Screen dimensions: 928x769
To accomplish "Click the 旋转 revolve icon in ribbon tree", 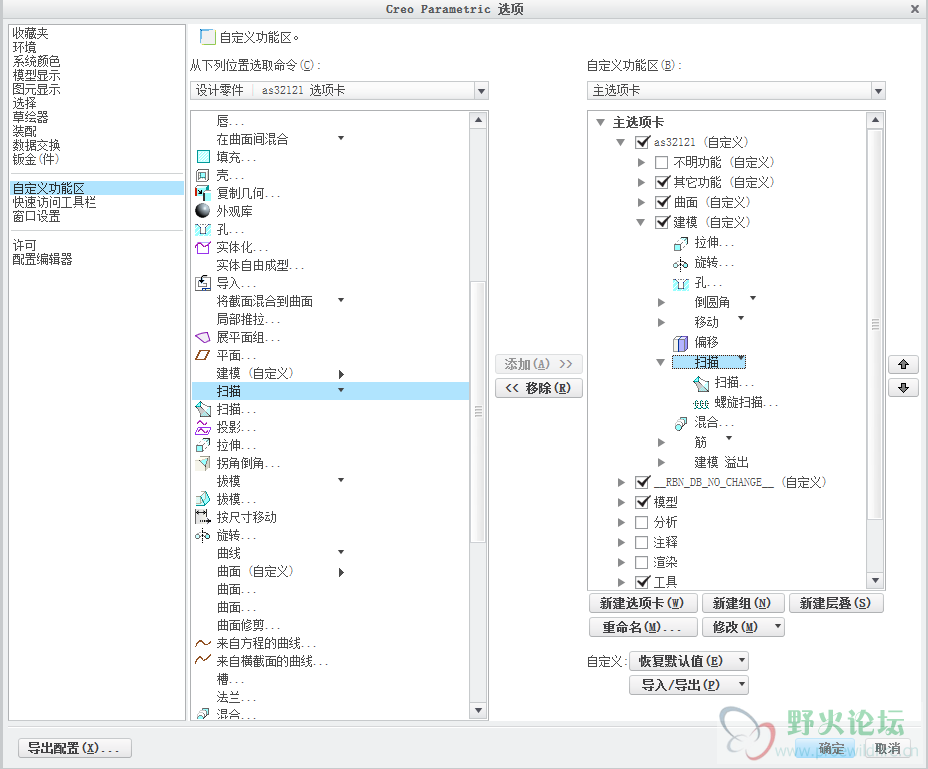I will click(x=681, y=263).
